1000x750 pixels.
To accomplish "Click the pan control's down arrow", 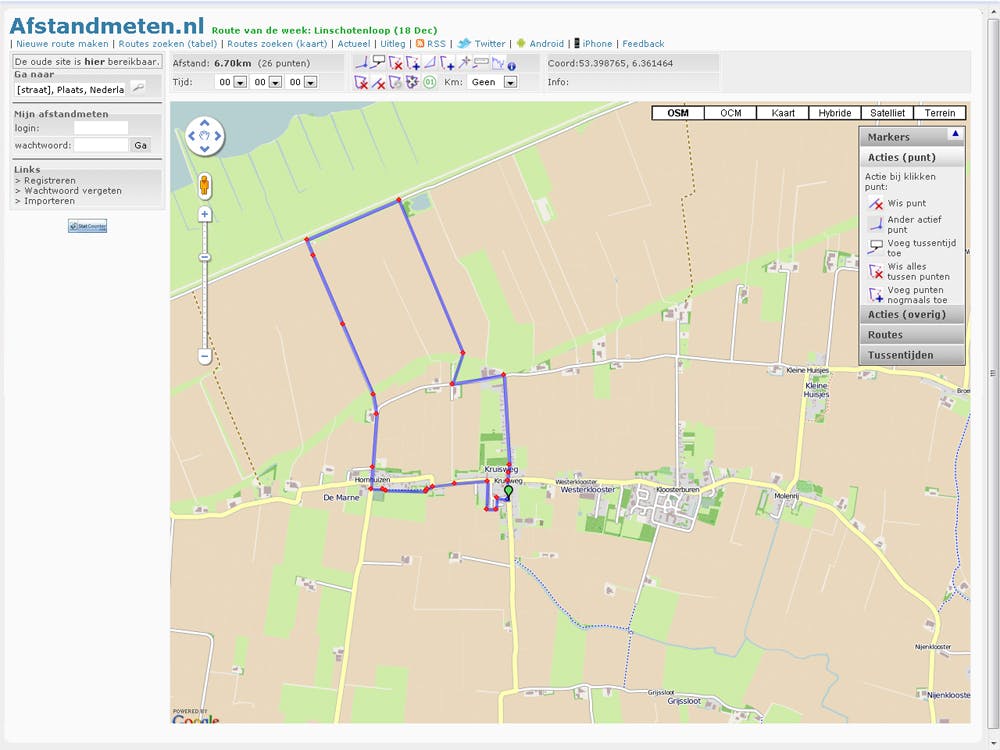I will click(x=205, y=149).
